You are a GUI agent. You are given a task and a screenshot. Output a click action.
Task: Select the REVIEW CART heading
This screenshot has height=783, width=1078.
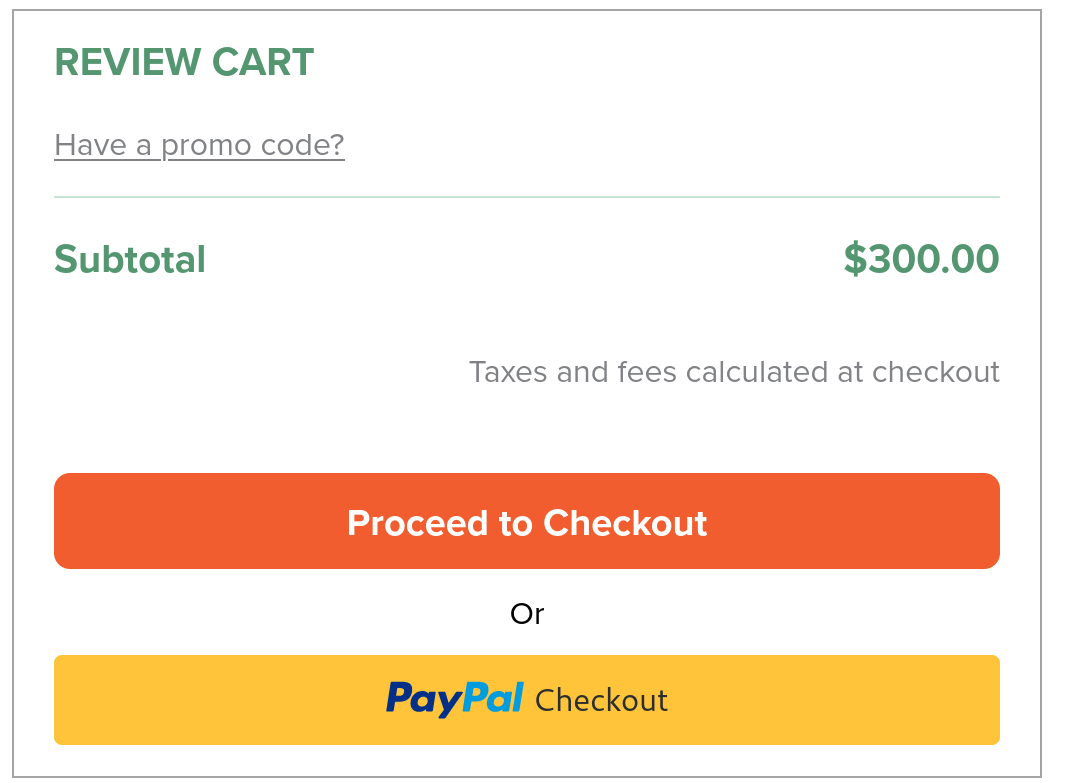184,62
